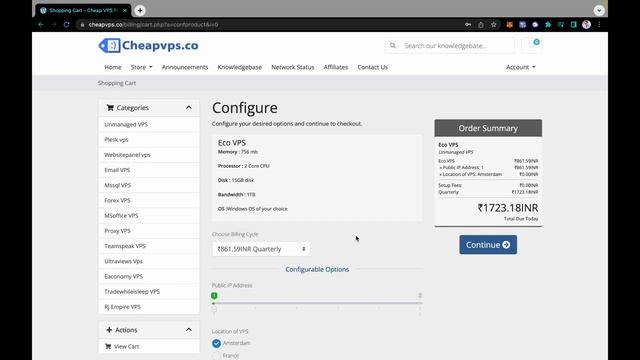
Task: Open the browser extensions puzzle icon
Action: [548, 24]
